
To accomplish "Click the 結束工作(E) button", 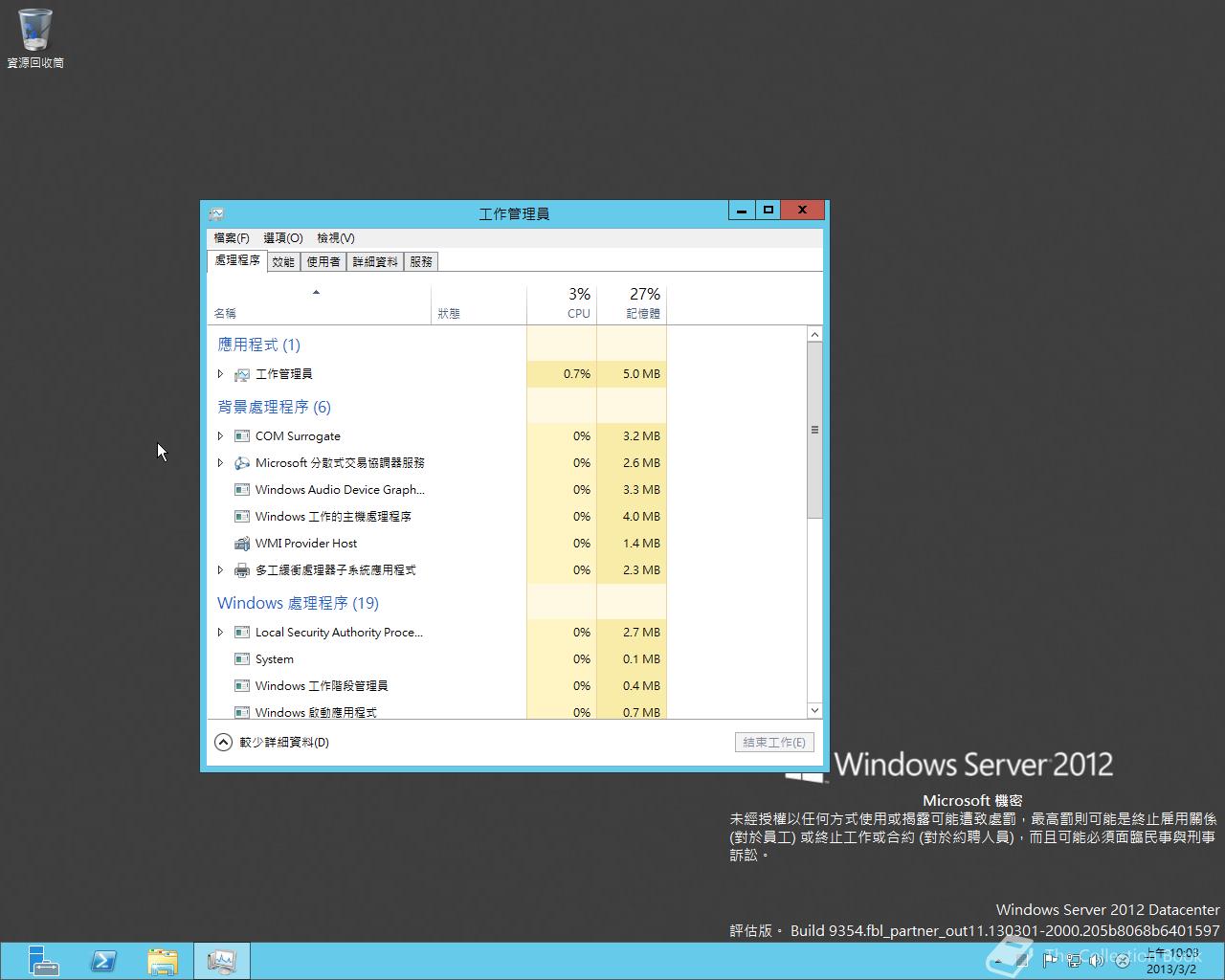I will 775,742.
